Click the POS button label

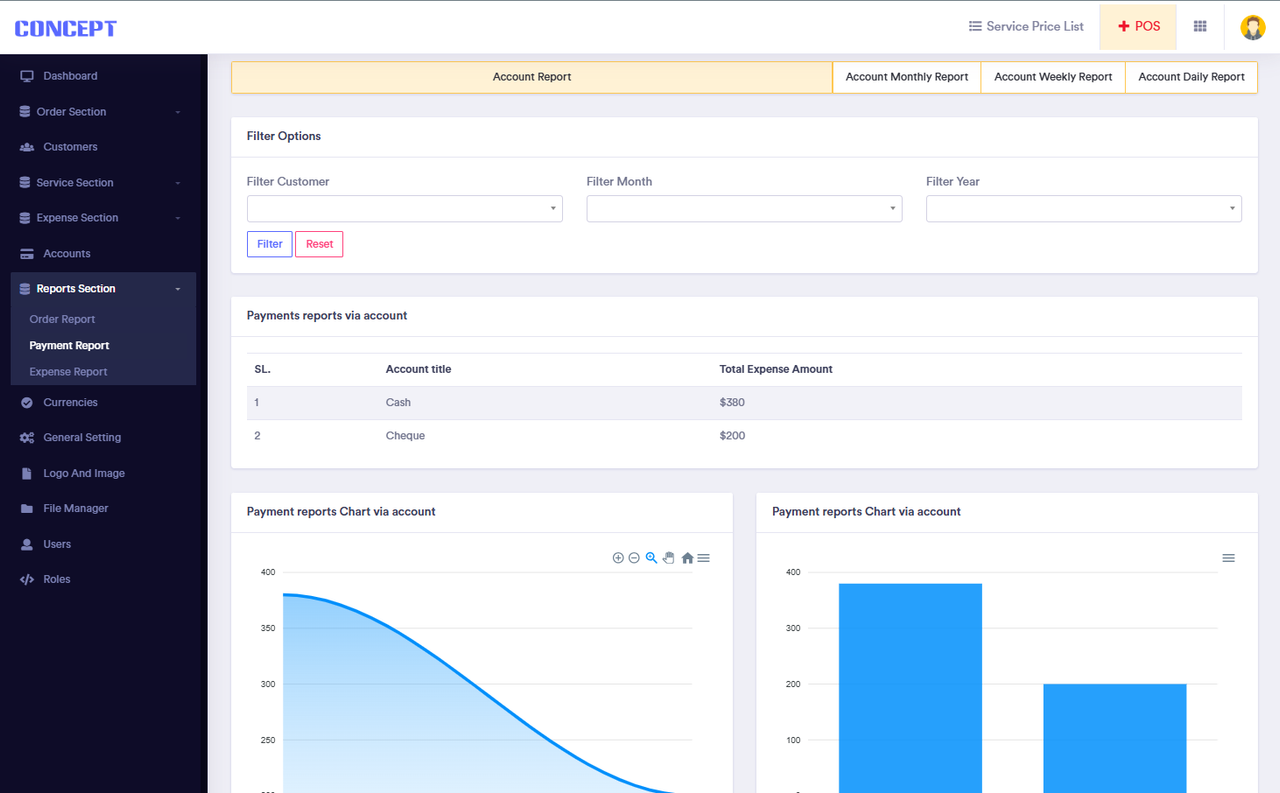click(1148, 27)
